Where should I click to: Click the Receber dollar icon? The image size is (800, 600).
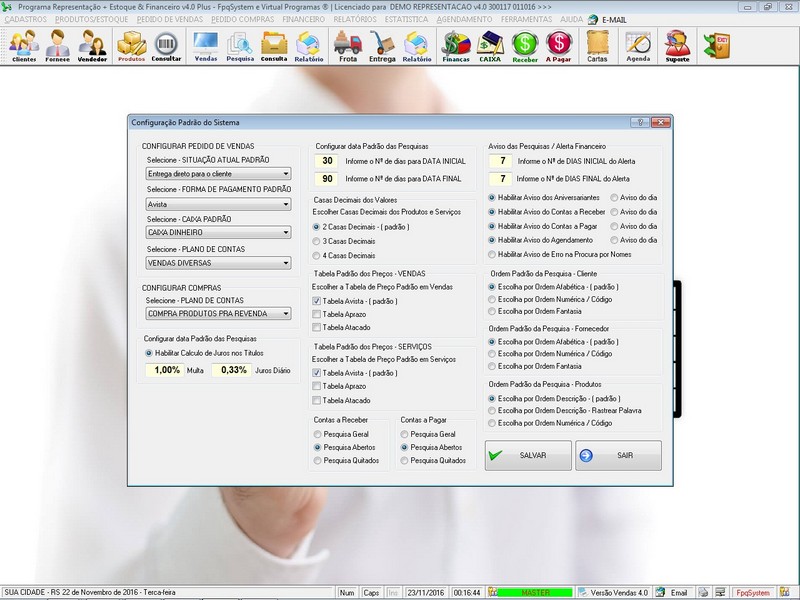pyautogui.click(x=524, y=45)
